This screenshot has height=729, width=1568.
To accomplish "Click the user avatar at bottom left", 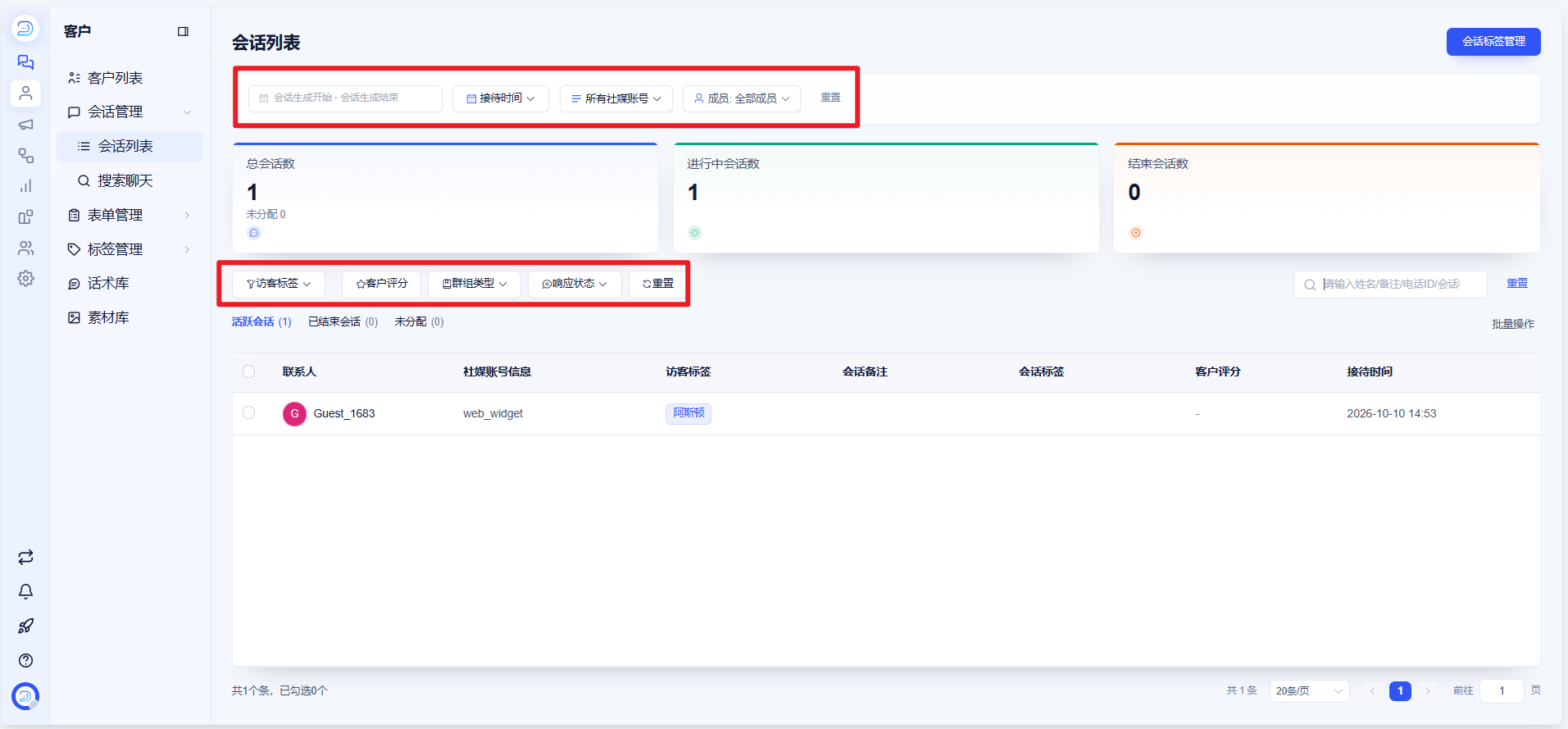I will tap(25, 696).
